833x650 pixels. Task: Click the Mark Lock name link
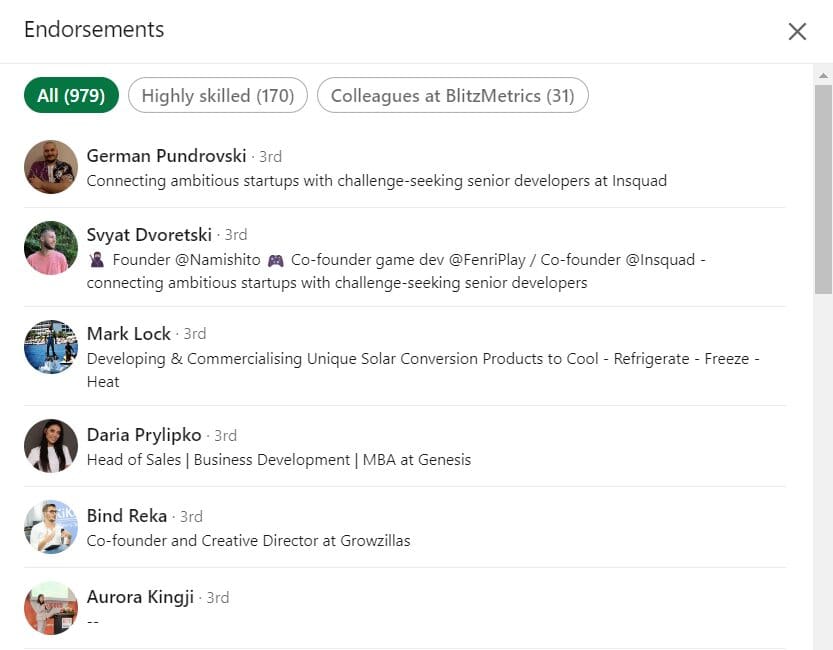click(129, 334)
